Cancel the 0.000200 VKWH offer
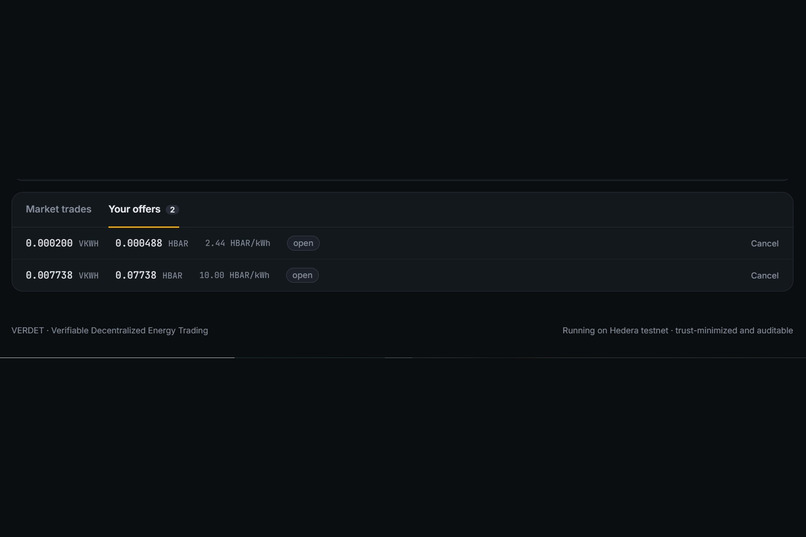Screen dimensions: 806x537 (764, 244)
